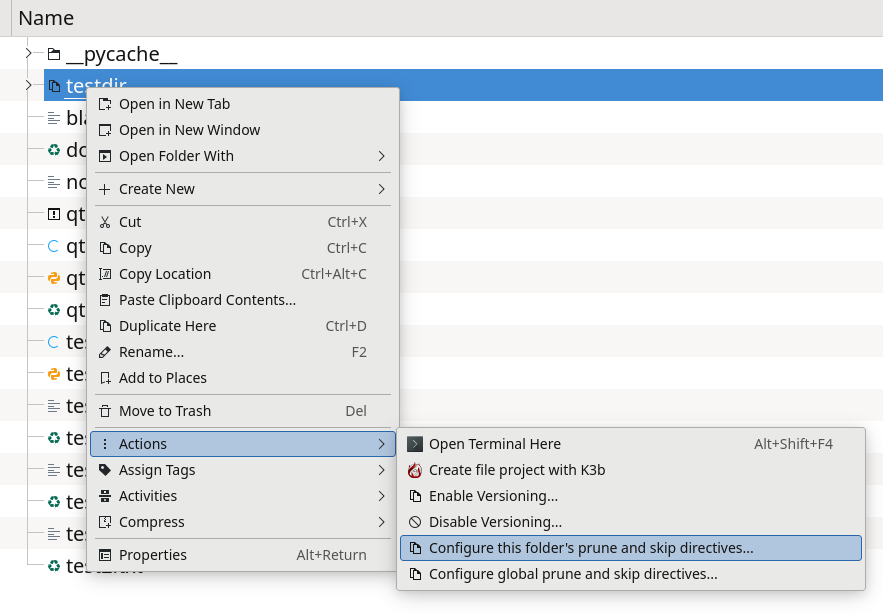
Task: Click the Properties icon
Action: pos(105,555)
